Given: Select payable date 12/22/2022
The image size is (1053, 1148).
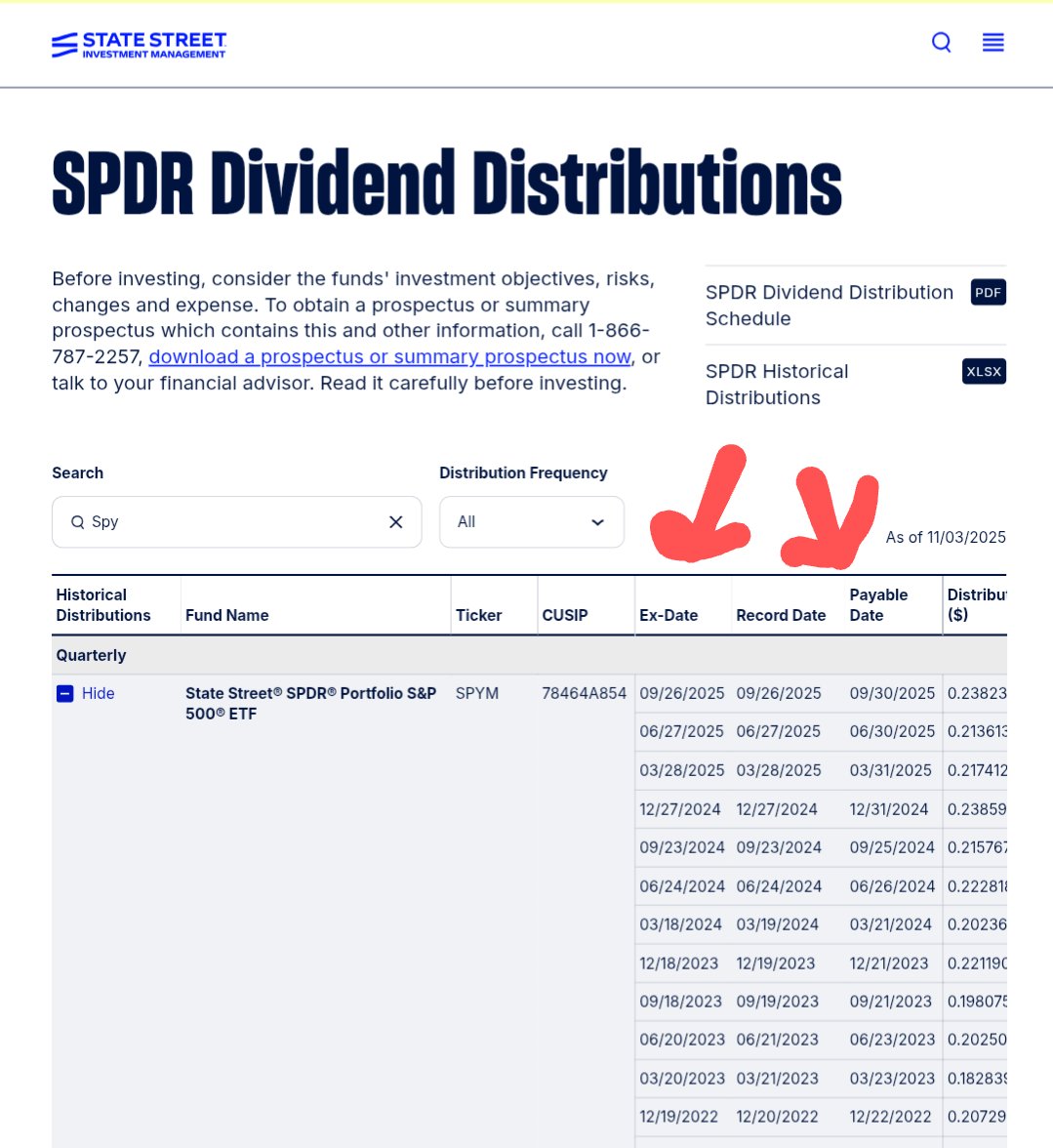Looking at the screenshot, I should 891,1117.
